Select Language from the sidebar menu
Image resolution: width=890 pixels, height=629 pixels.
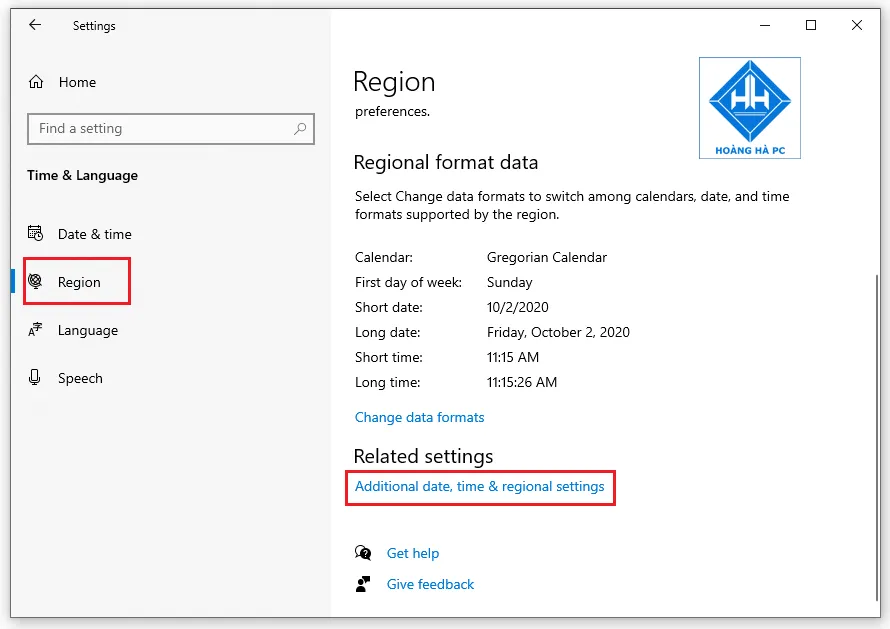(88, 329)
